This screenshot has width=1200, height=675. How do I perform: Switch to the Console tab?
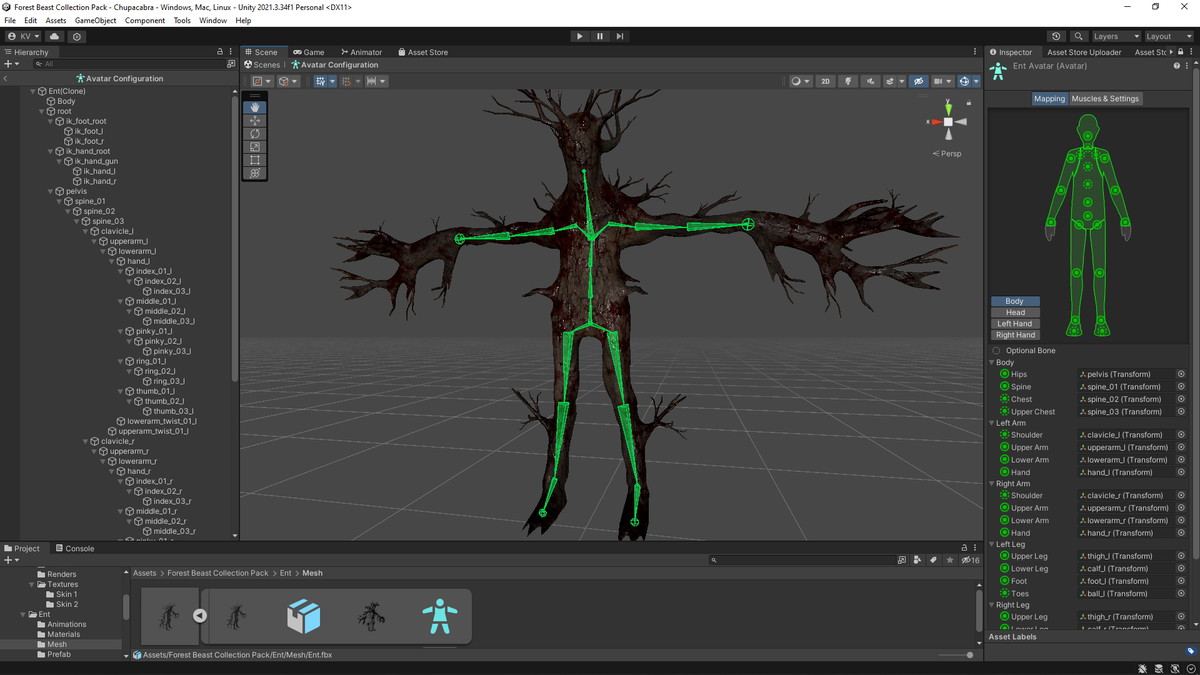click(74, 548)
